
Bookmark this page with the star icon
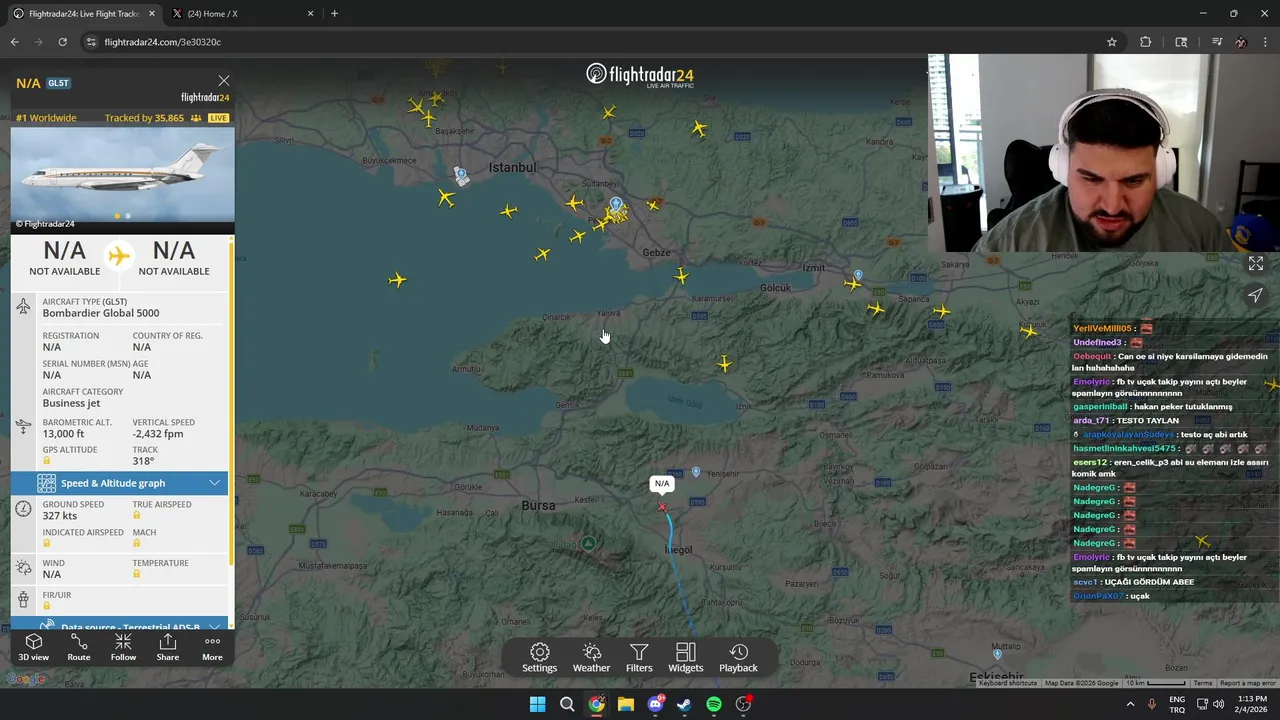(1111, 42)
